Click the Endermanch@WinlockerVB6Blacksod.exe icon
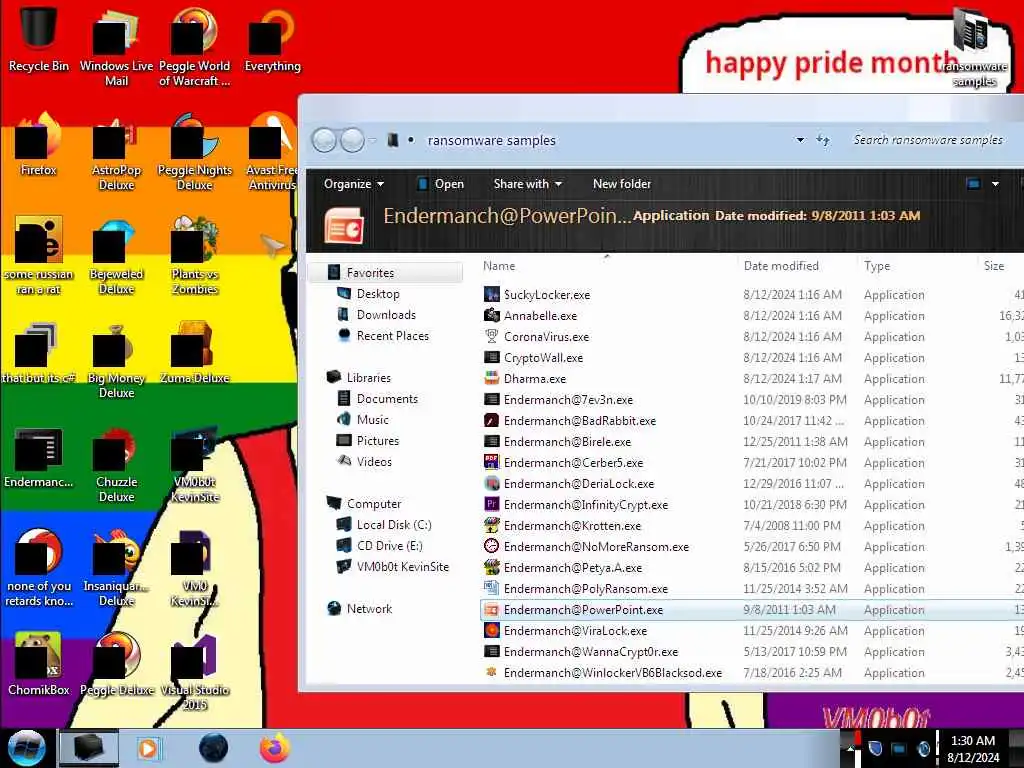Screen dimensions: 1024x768 click(x=491, y=672)
